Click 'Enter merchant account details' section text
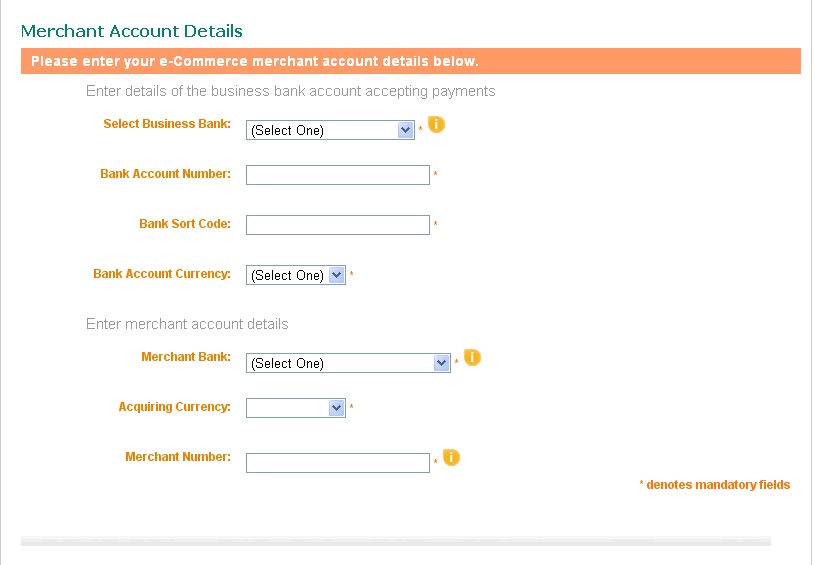This screenshot has width=815, height=565. 187,324
